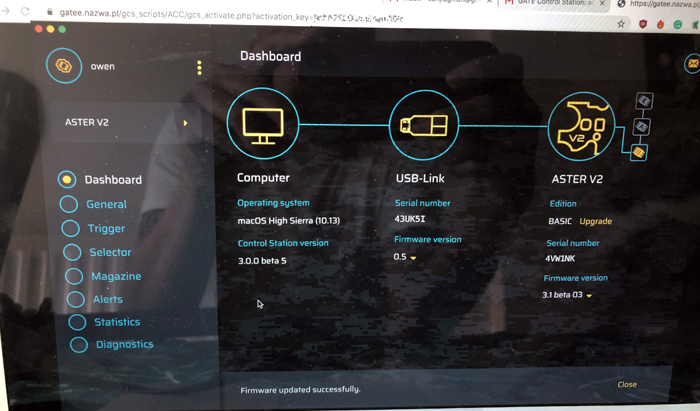Click the owen username text

point(103,66)
